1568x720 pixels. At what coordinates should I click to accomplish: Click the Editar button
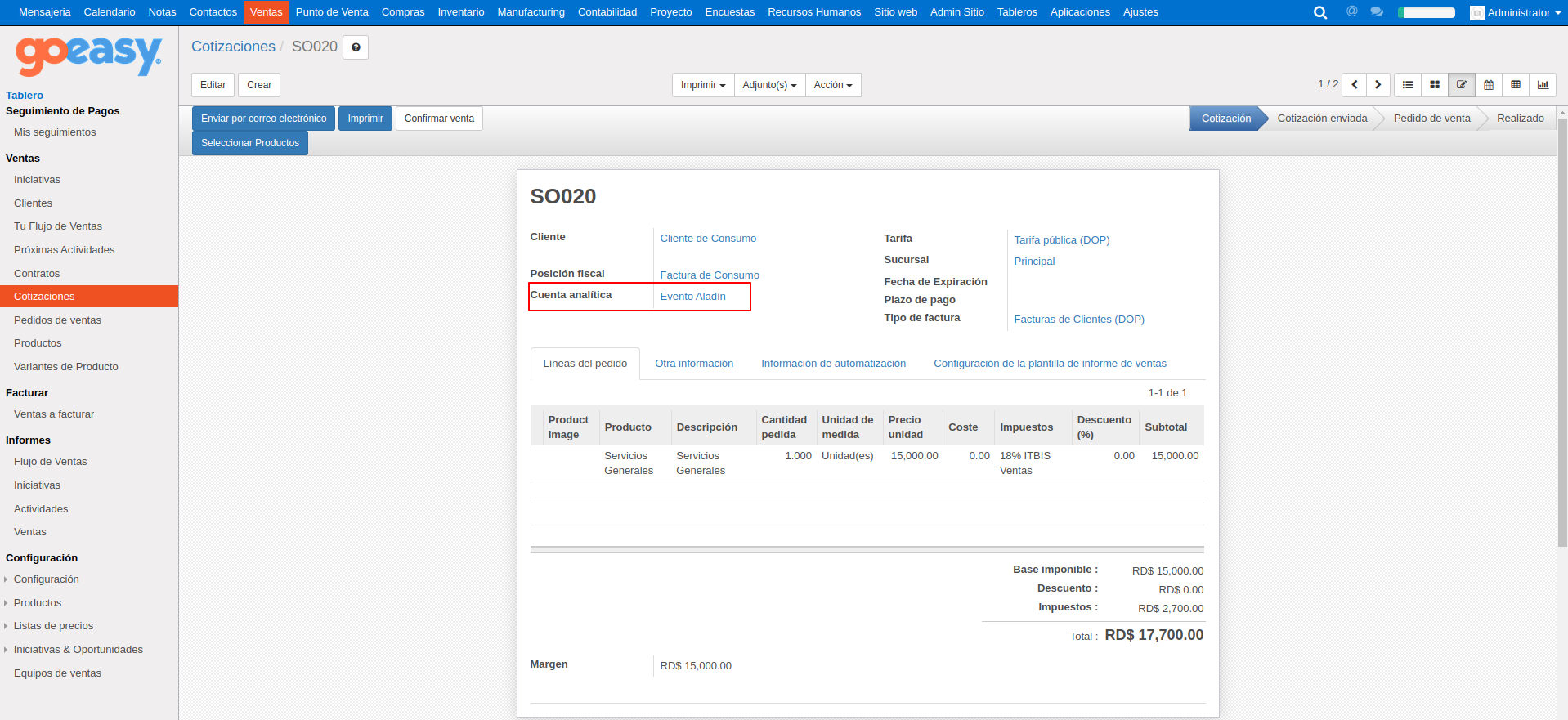[x=213, y=85]
